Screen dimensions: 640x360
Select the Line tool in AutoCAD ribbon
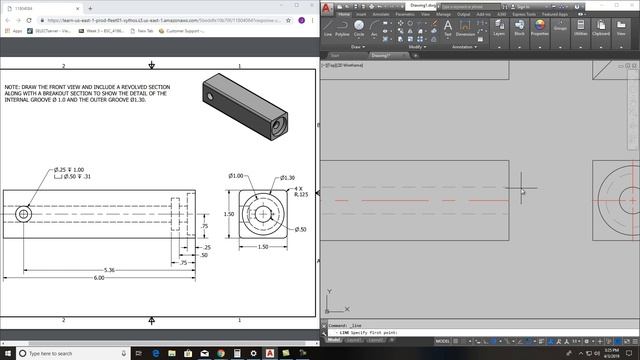pyautogui.click(x=328, y=28)
